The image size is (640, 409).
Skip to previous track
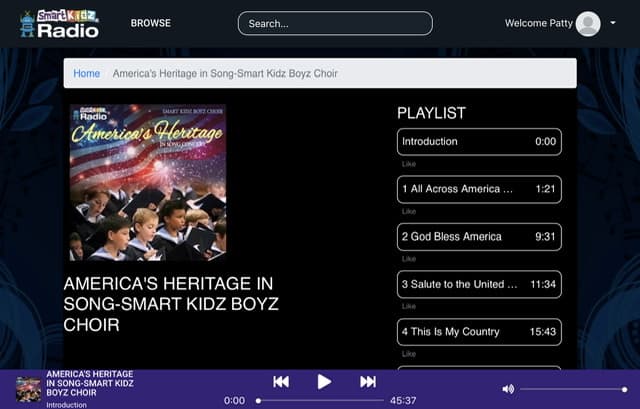(281, 382)
